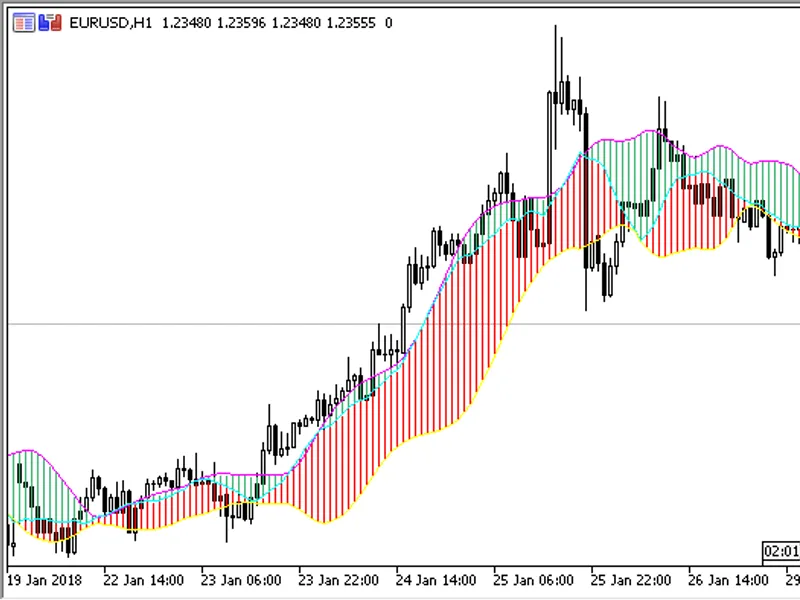Viewport: 800px width, 600px height.
Task: Select the EURUSD,H1 symbol label
Action: 111,23
